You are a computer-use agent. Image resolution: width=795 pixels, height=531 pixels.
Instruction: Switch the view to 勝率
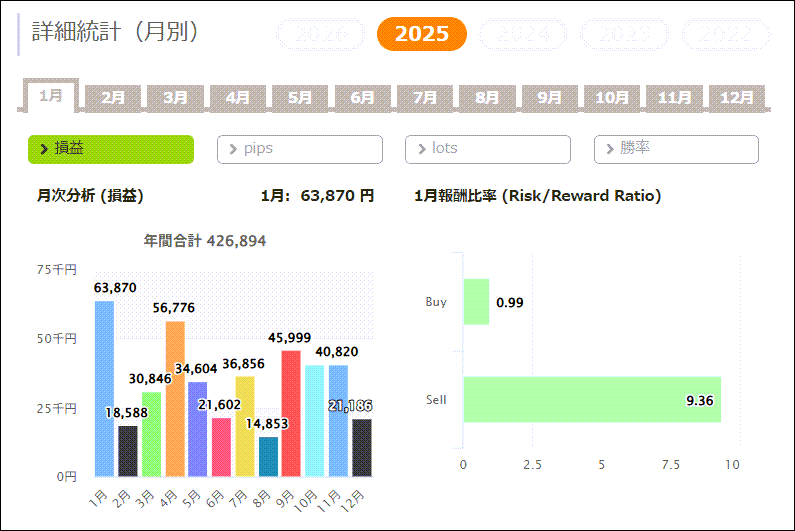tap(676, 149)
